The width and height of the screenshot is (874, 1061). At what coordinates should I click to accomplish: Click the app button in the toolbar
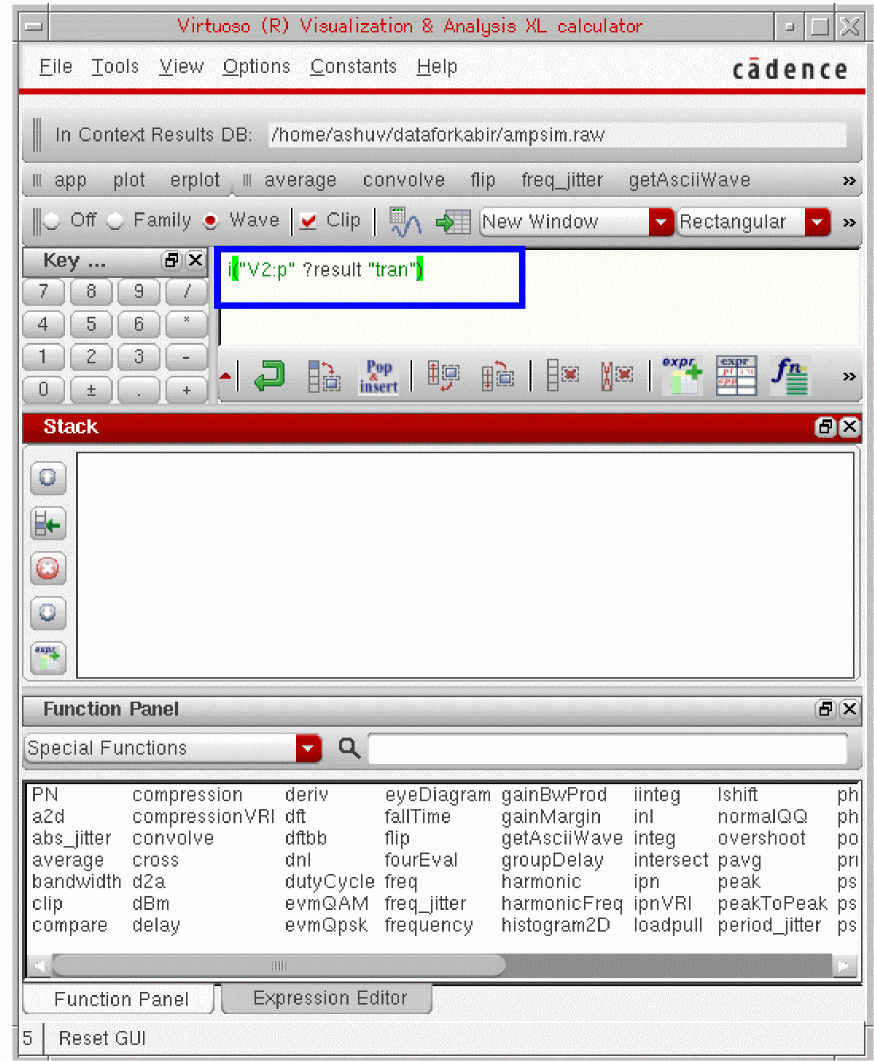pyautogui.click(x=70, y=181)
